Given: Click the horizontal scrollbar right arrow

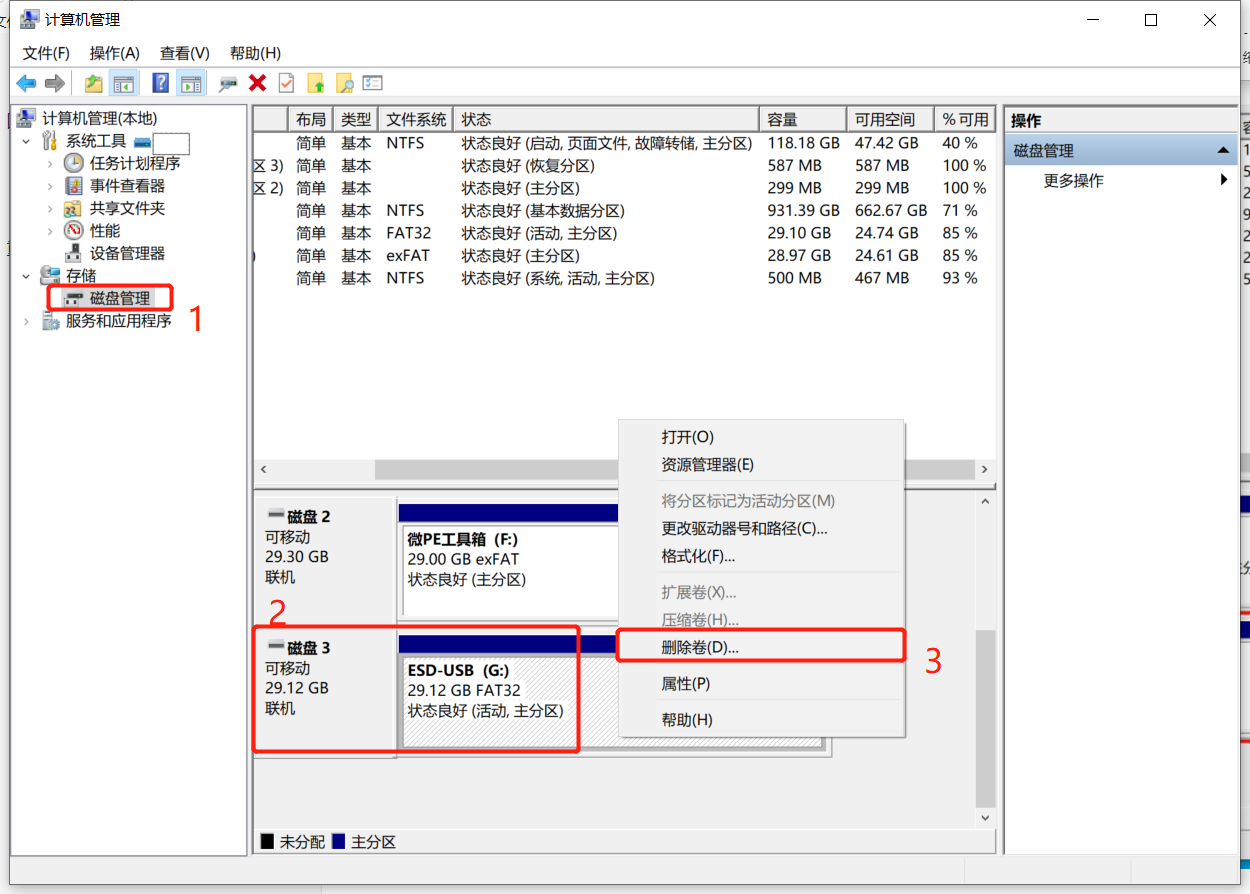Looking at the screenshot, I should (984, 468).
